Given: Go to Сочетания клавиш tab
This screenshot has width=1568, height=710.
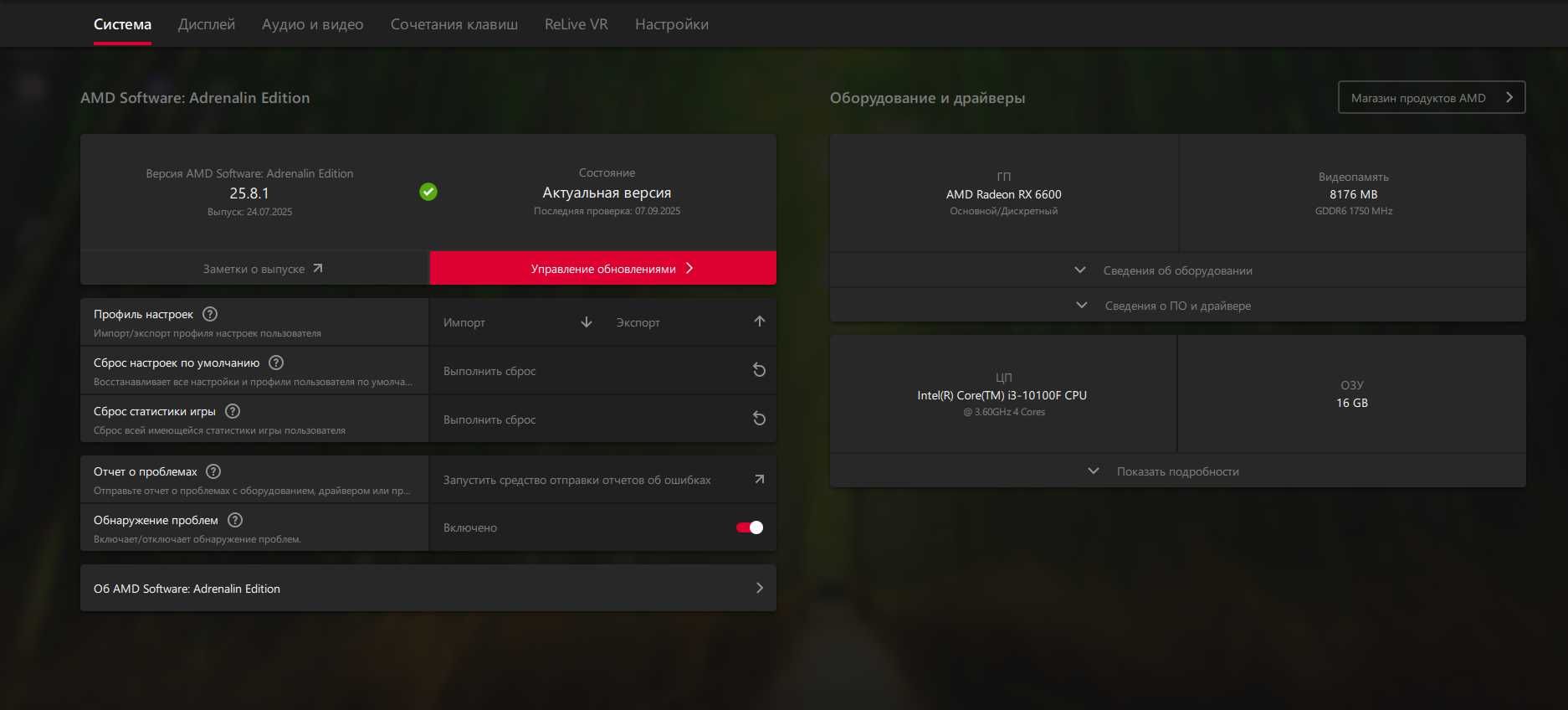Looking at the screenshot, I should tap(454, 24).
